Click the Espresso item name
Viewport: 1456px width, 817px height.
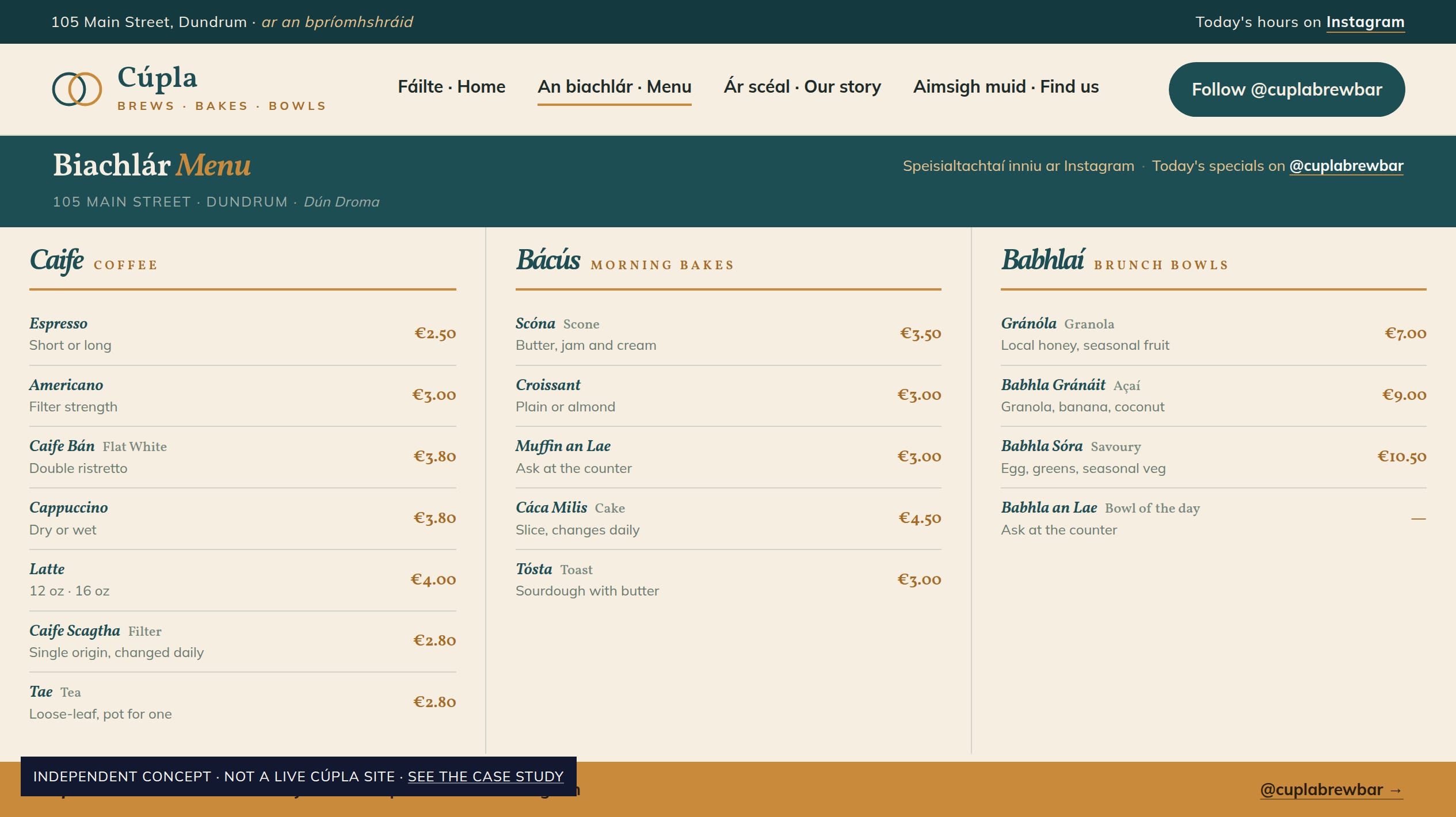tap(58, 323)
